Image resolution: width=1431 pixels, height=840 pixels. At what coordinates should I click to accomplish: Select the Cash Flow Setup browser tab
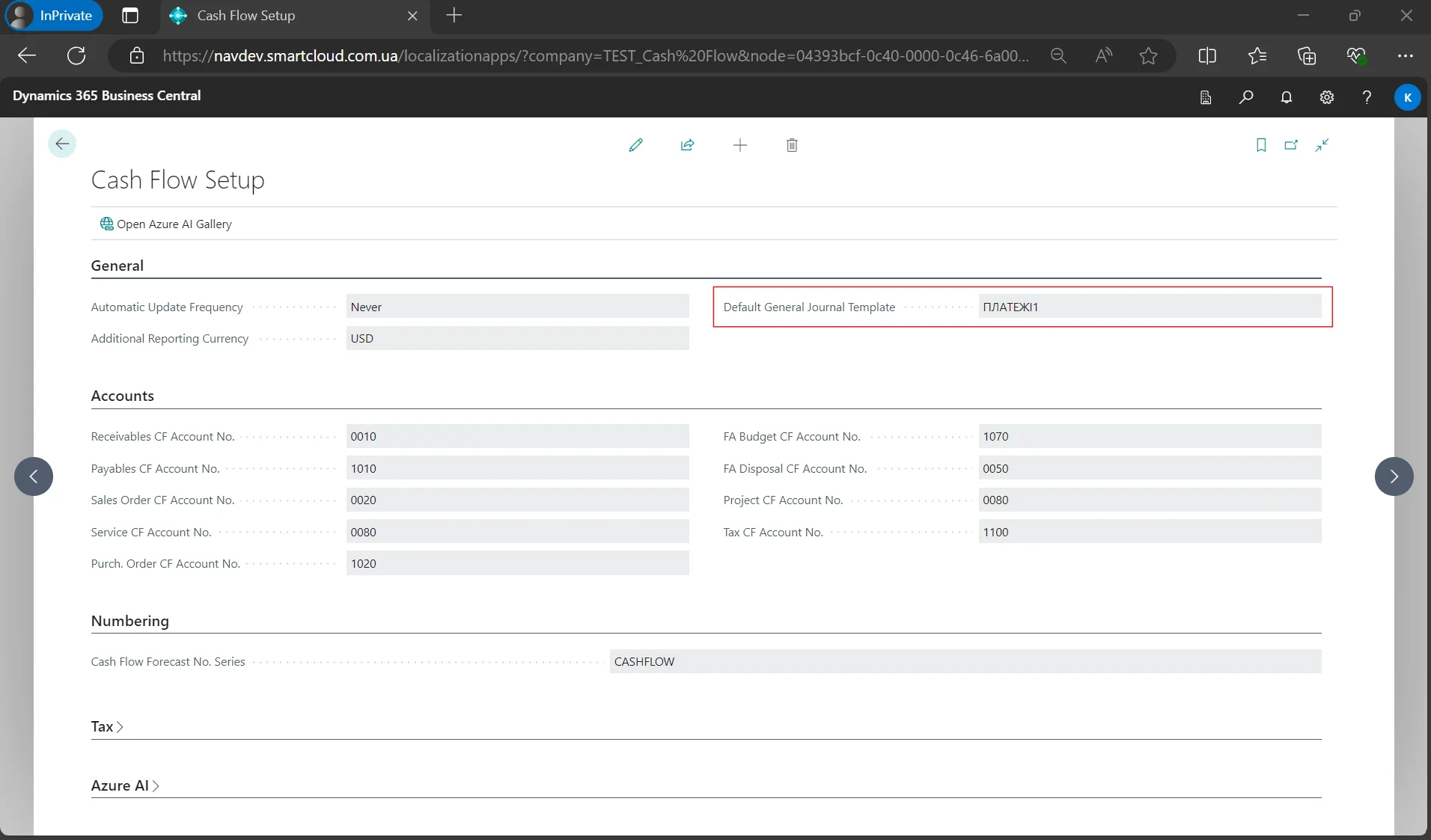point(245,16)
